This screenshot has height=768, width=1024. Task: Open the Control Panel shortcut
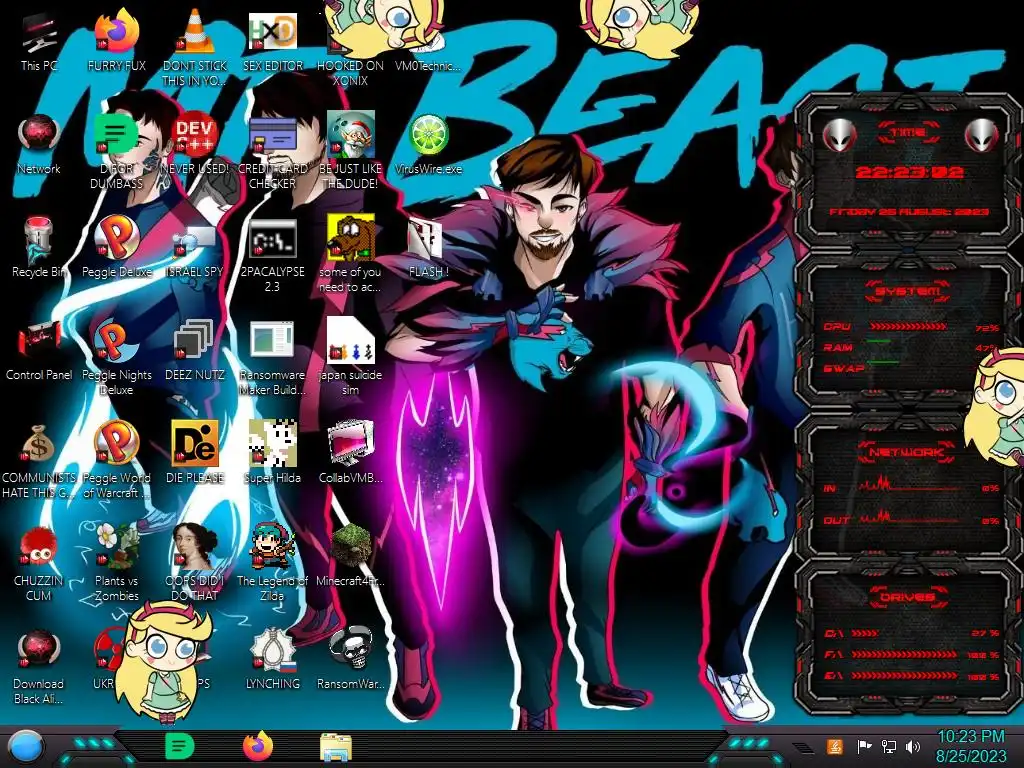coord(38,351)
